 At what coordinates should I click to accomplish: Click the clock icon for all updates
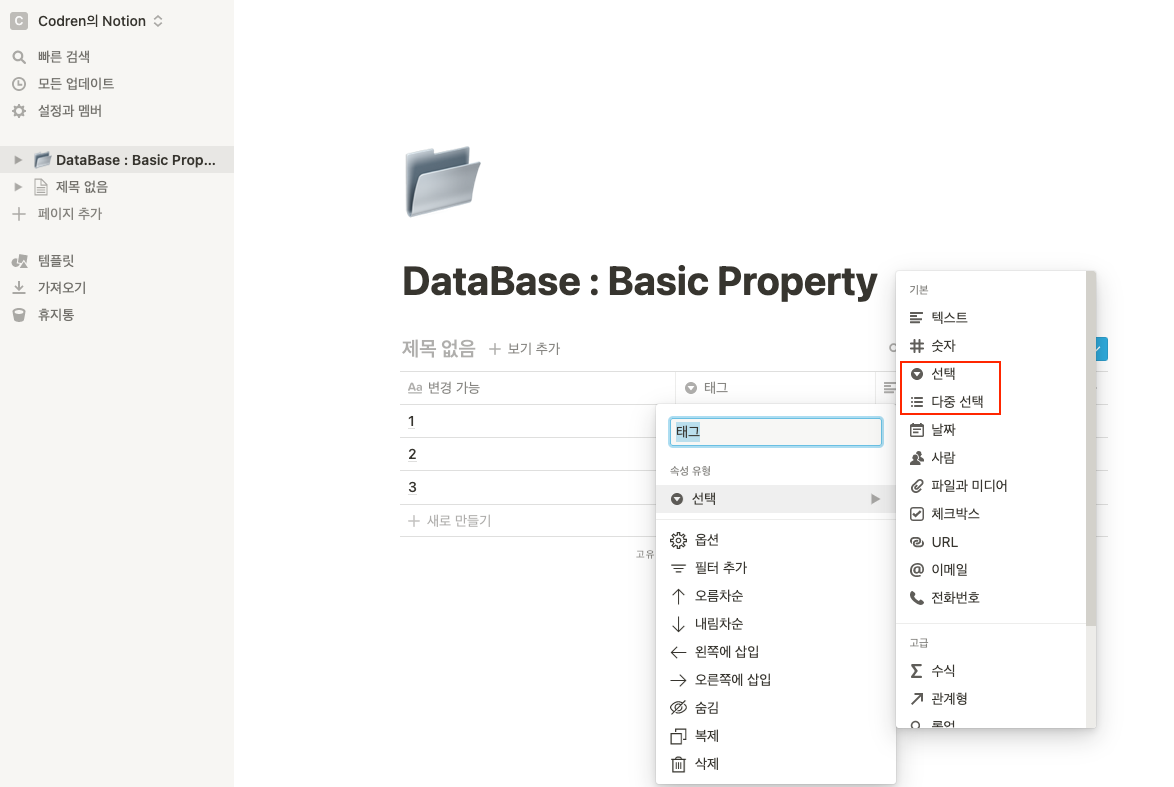pyautogui.click(x=19, y=84)
